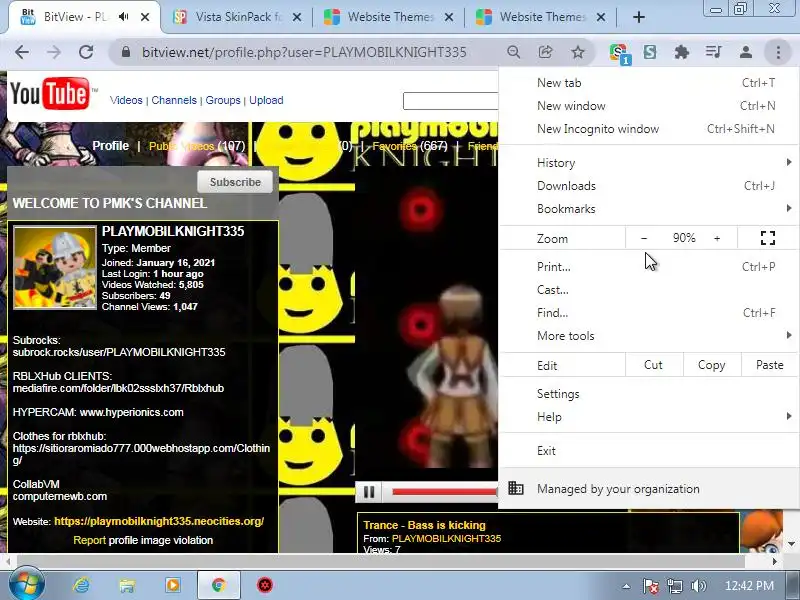Open Downloads from the menu

tap(648, 186)
